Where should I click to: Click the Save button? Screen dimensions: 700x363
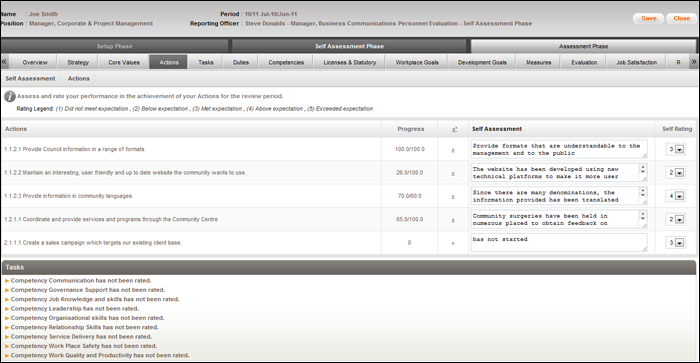tap(648, 18)
